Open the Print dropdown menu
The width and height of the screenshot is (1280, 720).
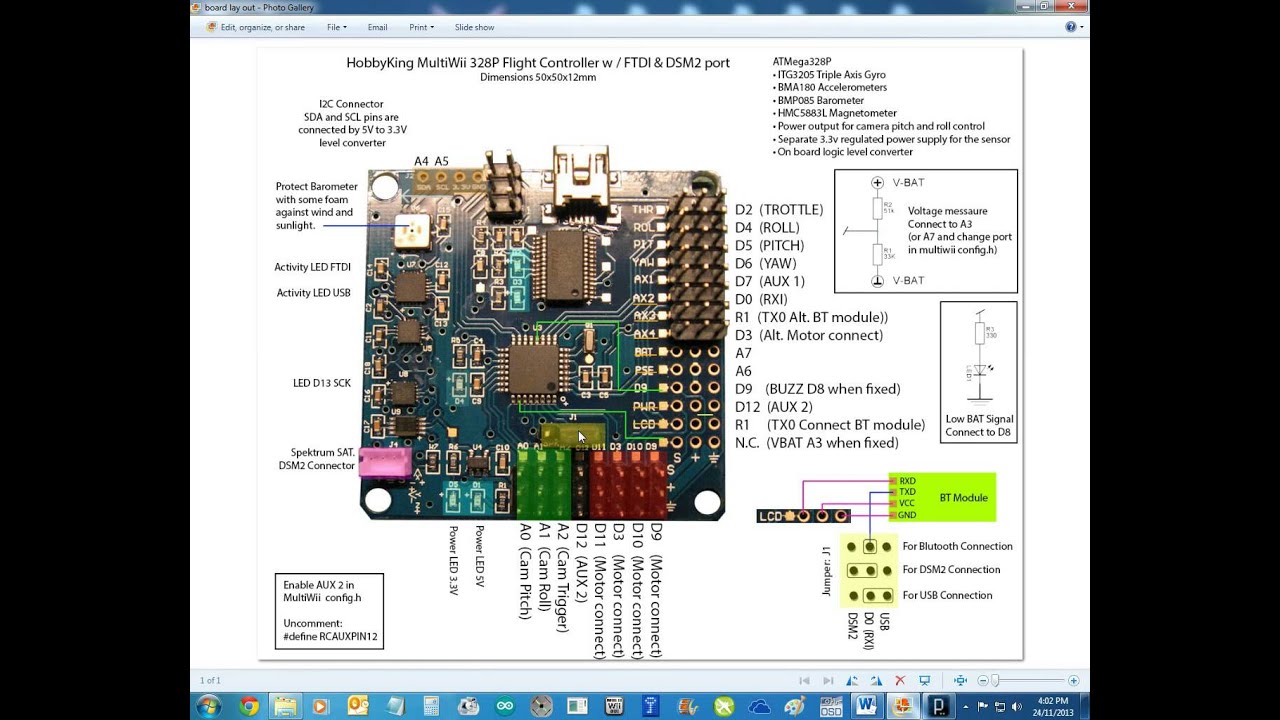[420, 27]
